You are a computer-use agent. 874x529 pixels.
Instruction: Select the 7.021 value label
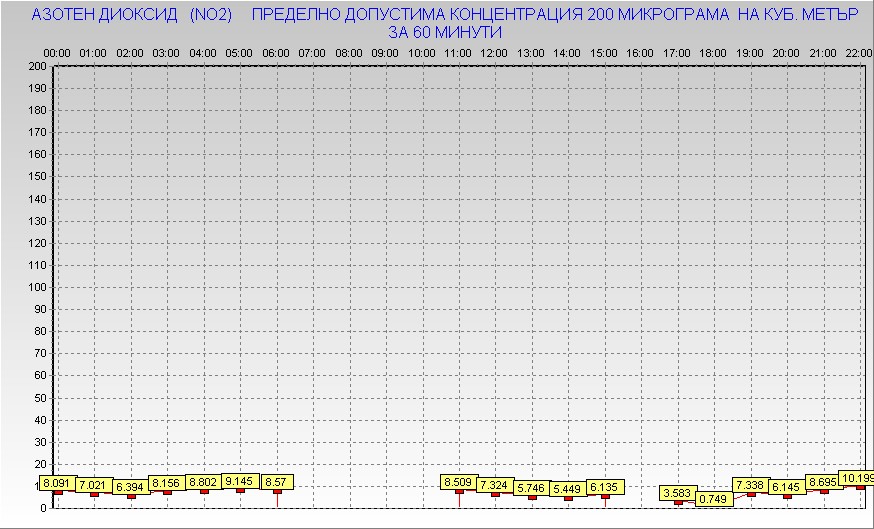tap(95, 486)
